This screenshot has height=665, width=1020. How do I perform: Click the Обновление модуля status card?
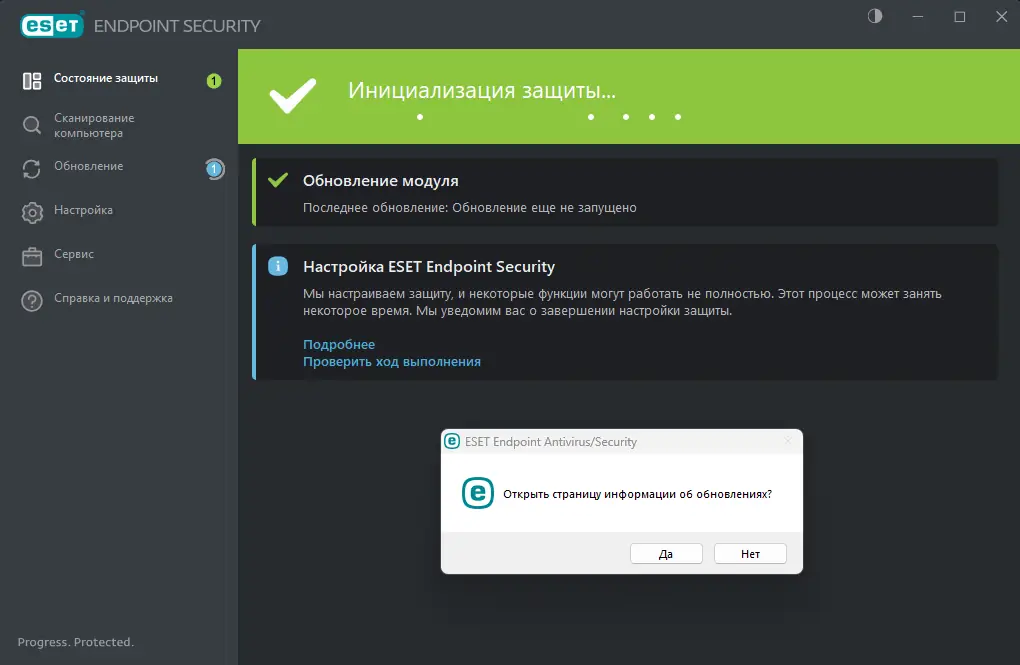point(626,192)
